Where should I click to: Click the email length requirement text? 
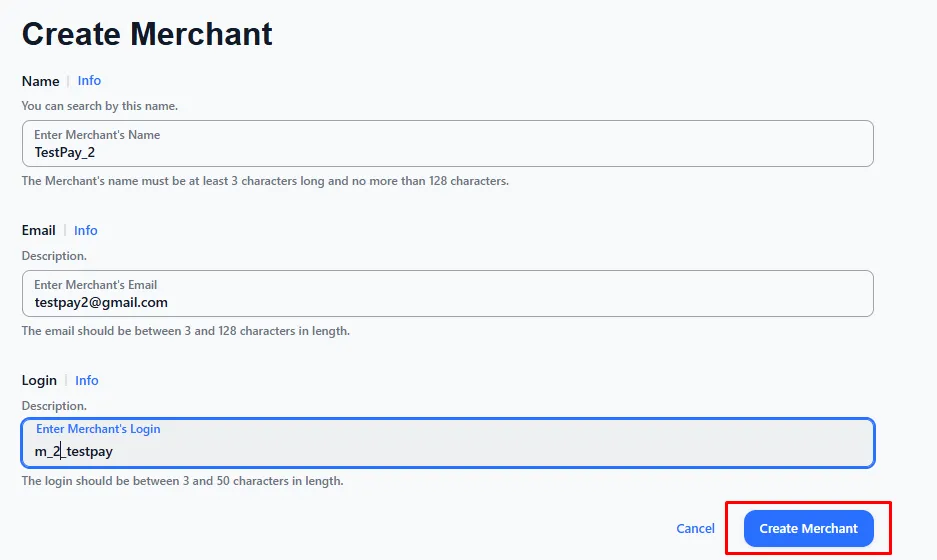point(186,331)
